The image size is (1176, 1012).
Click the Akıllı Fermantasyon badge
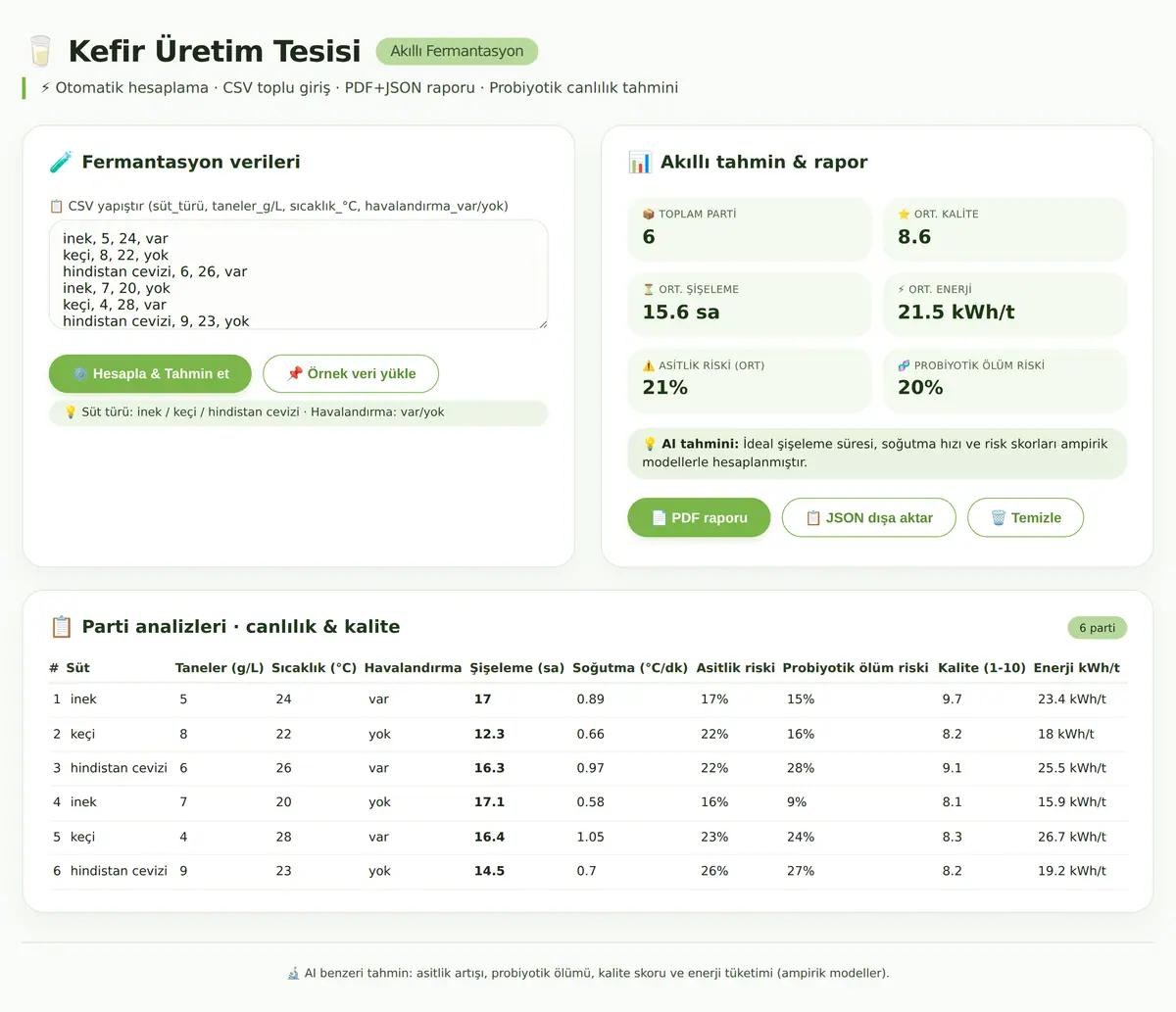(457, 51)
